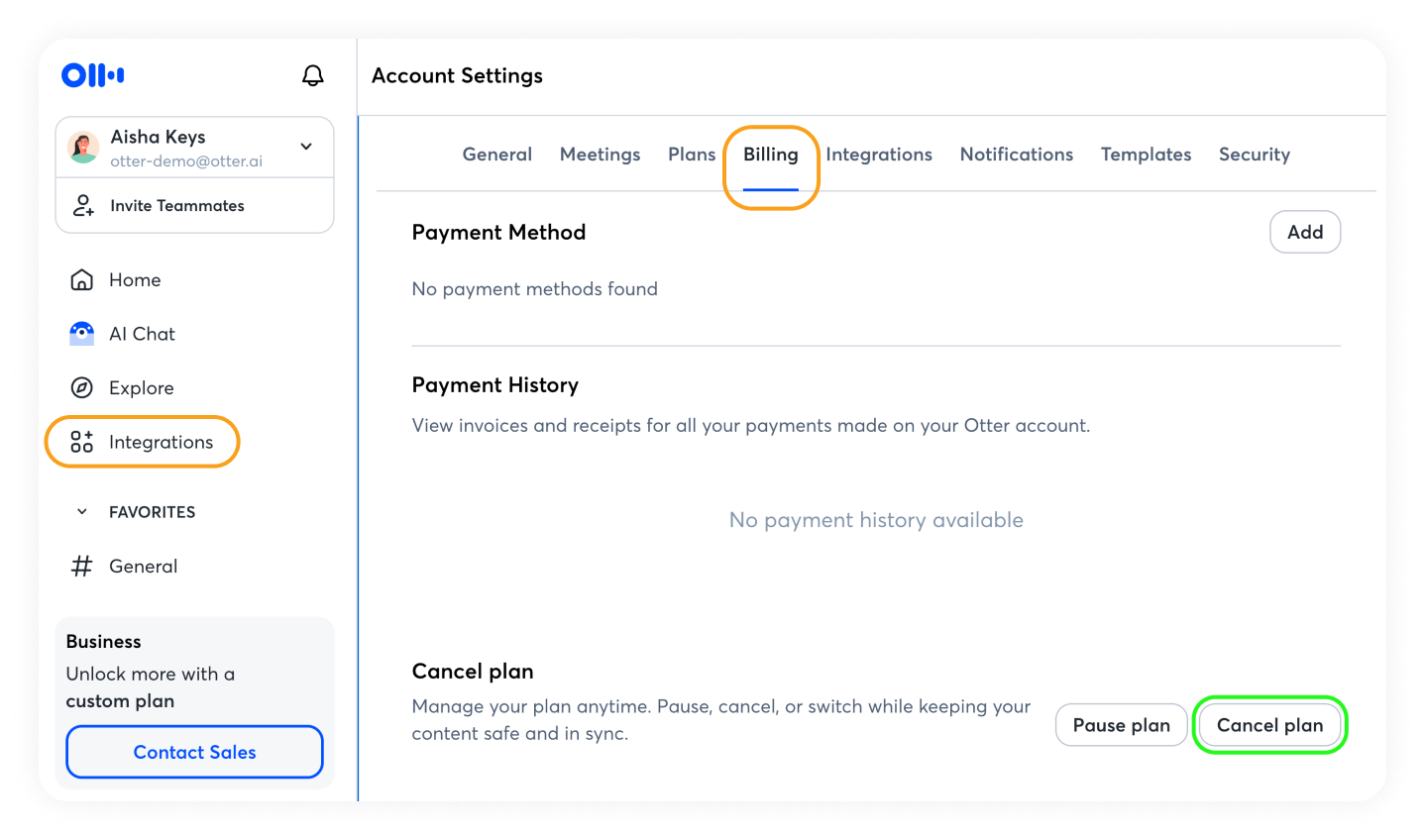This screenshot has height=840, width=1425.
Task: Click the General channel hash icon
Action: coord(82,567)
